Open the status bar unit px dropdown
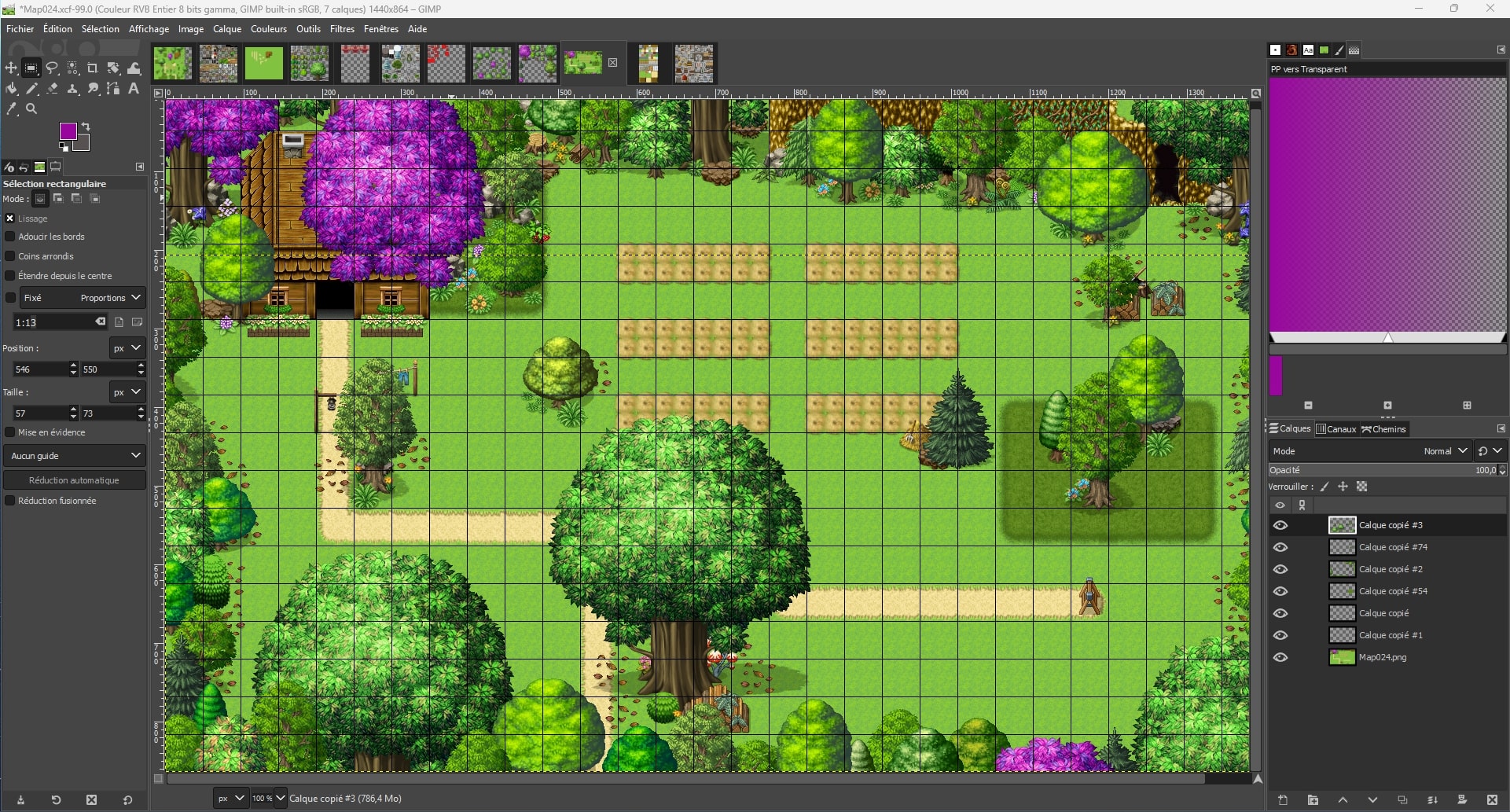The width and height of the screenshot is (1510, 812). [230, 799]
